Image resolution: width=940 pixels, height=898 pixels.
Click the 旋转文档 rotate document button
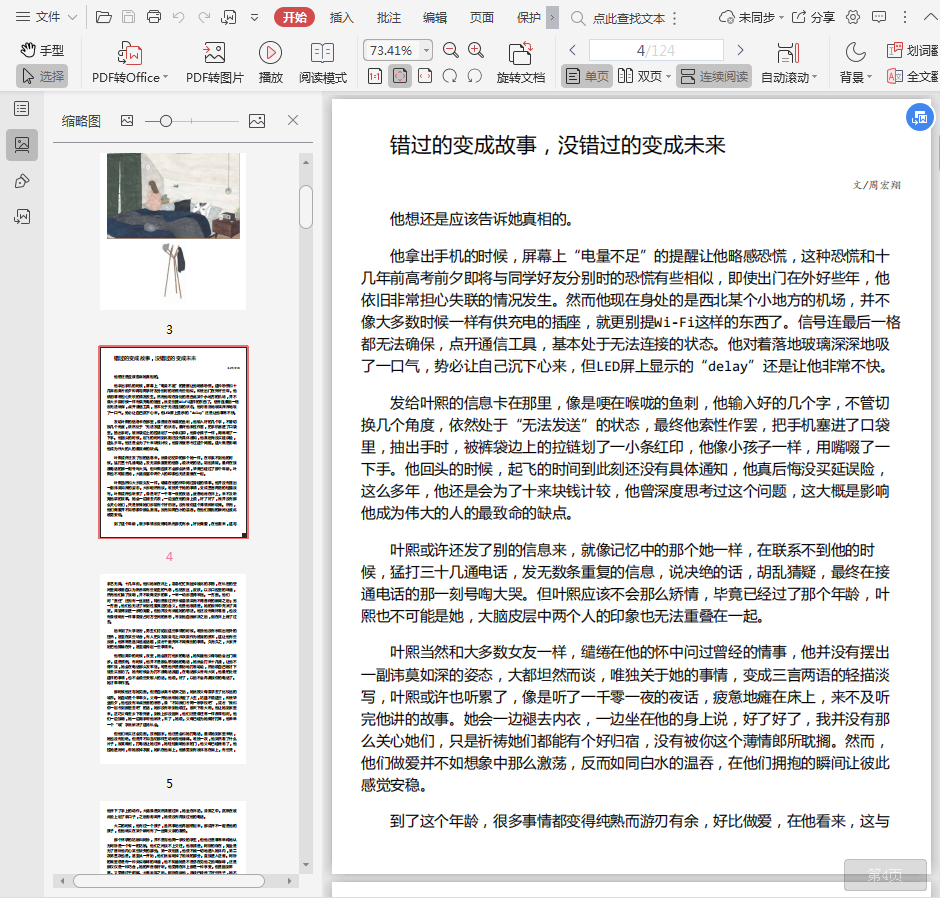521,62
